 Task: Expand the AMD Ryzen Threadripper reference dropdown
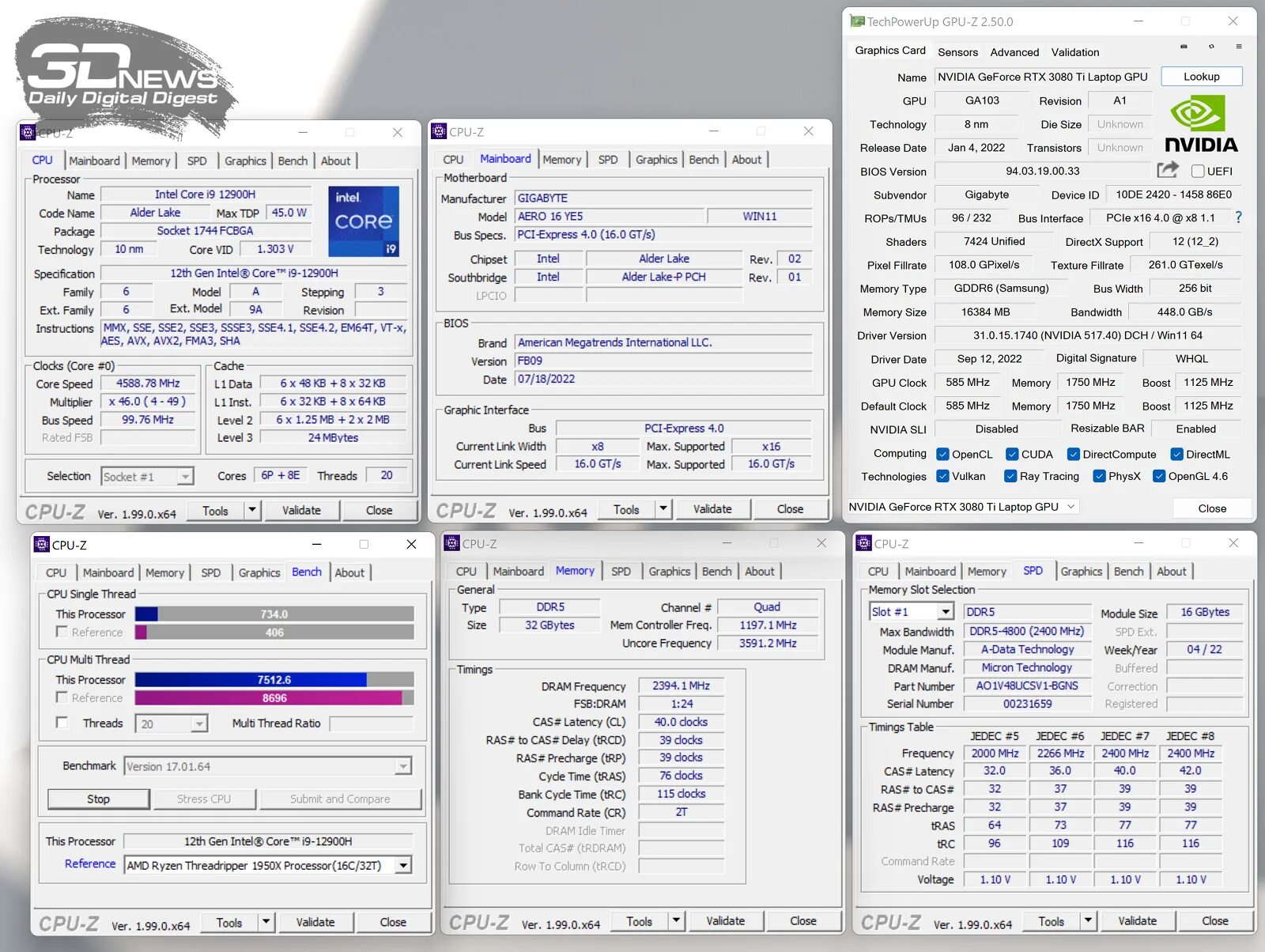[403, 865]
